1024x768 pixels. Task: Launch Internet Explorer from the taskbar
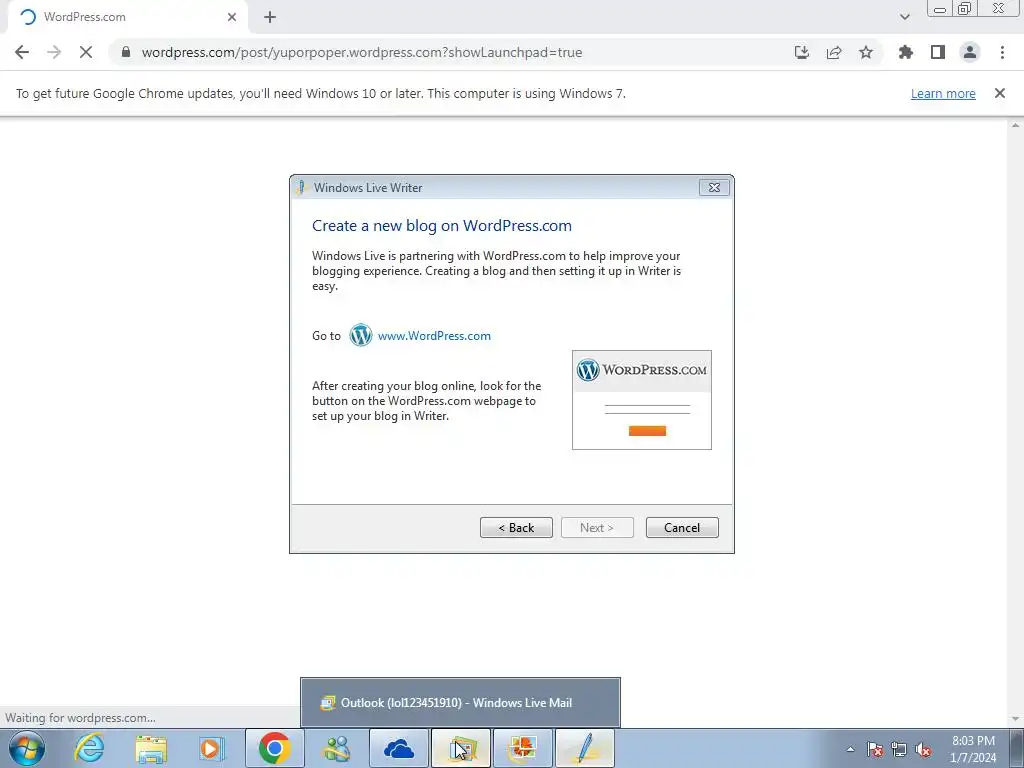tap(89, 748)
